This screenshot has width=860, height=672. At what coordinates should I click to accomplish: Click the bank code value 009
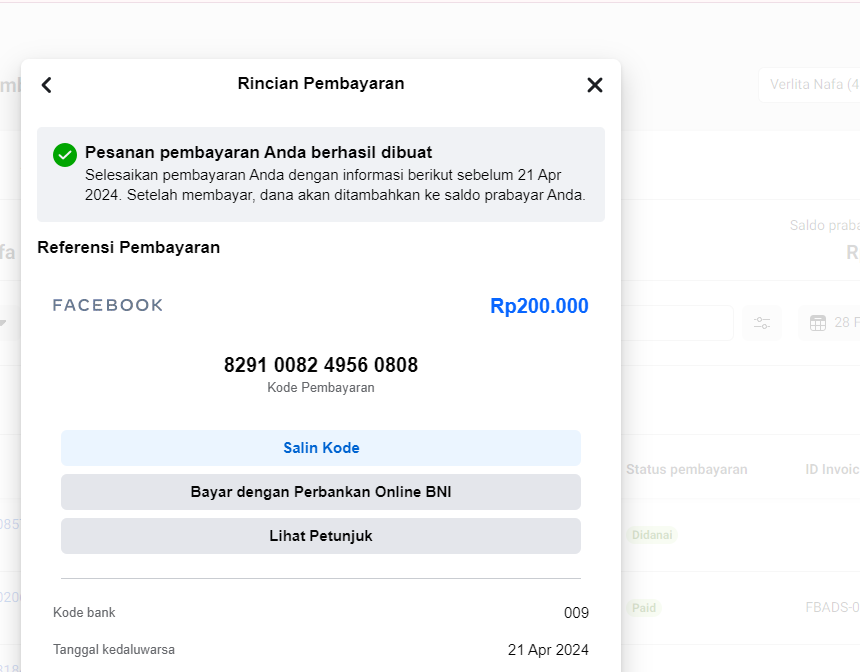(576, 613)
